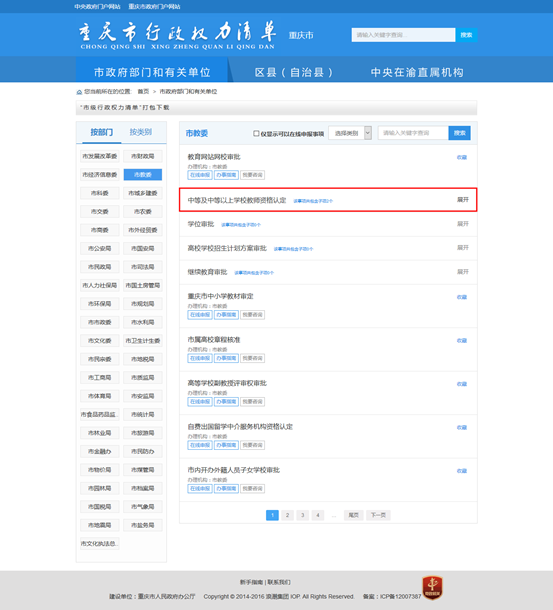Expand the 继续教育审批 item
Image resolution: width=553 pixels, height=610 pixels.
(x=463, y=272)
